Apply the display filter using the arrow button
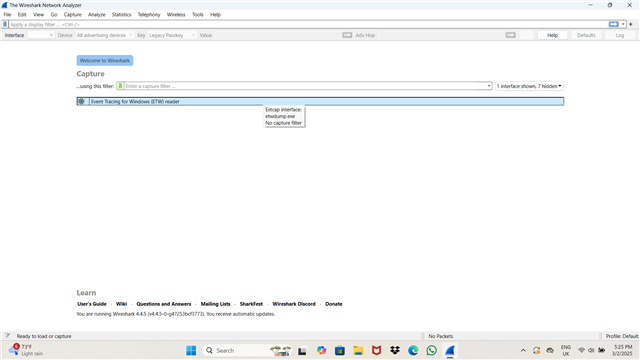Screen dimensions: 640x360 [x=613, y=24]
